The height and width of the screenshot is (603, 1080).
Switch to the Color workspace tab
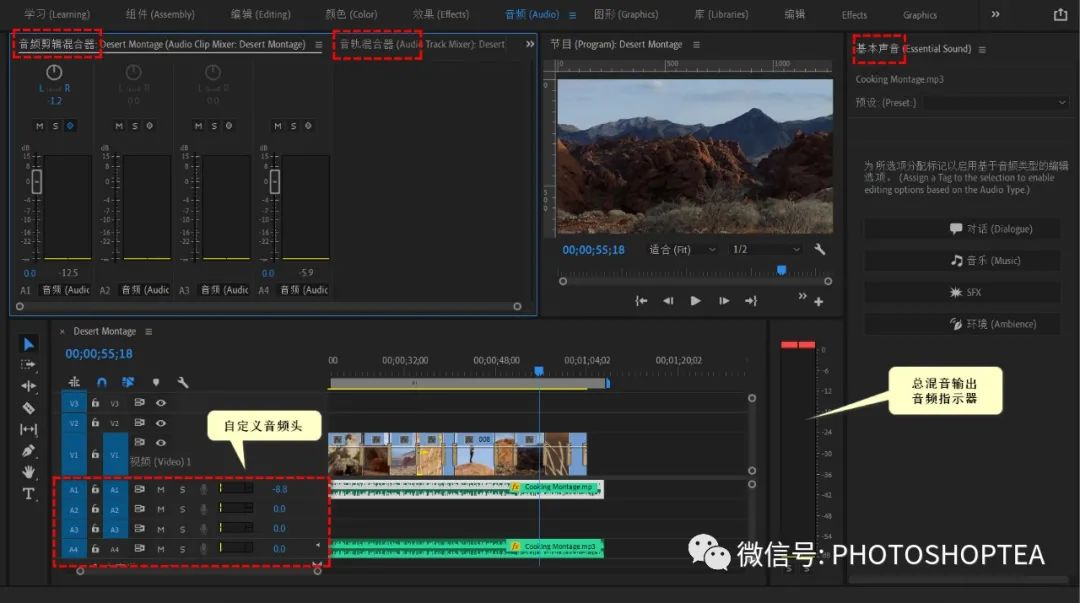click(351, 15)
